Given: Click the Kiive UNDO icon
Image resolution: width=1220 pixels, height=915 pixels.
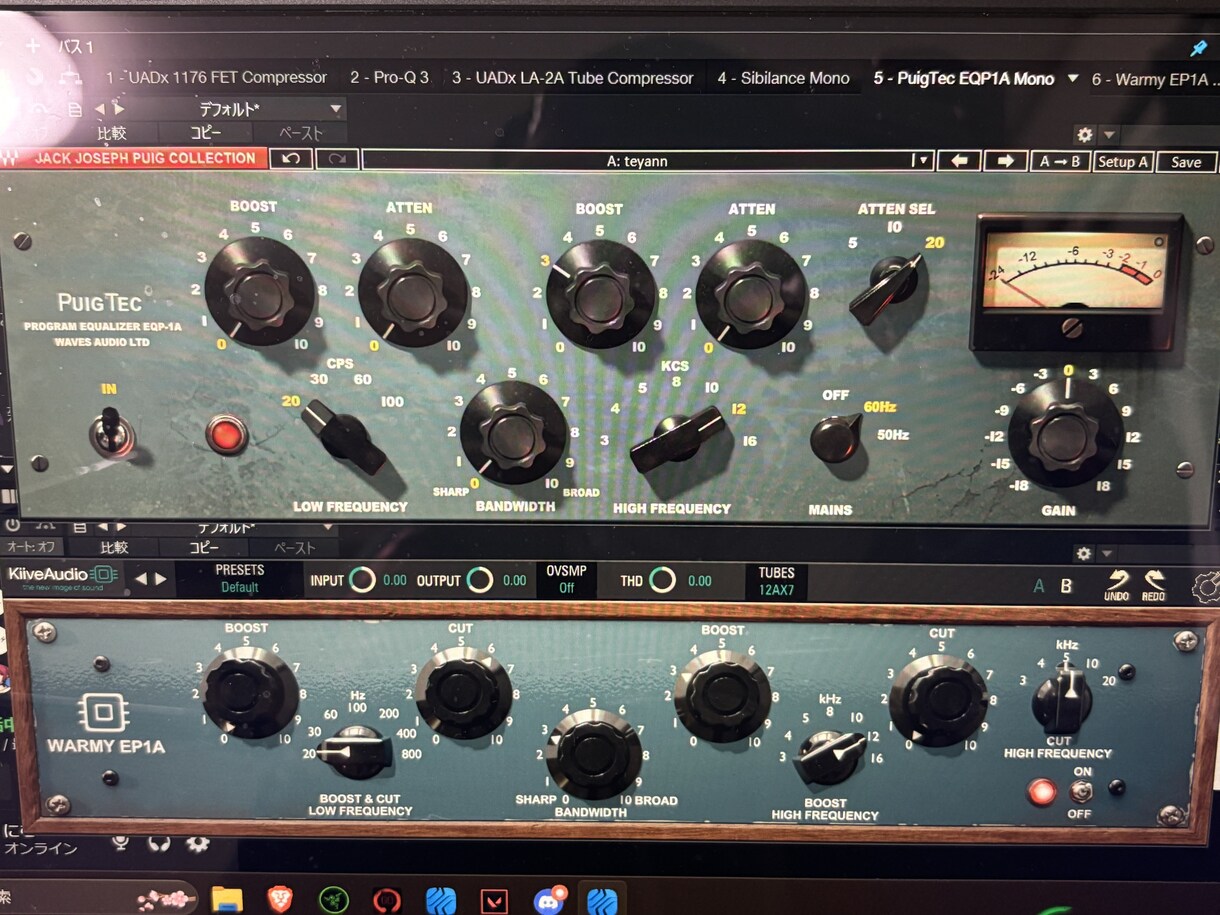Looking at the screenshot, I should pyautogui.click(x=1117, y=584).
